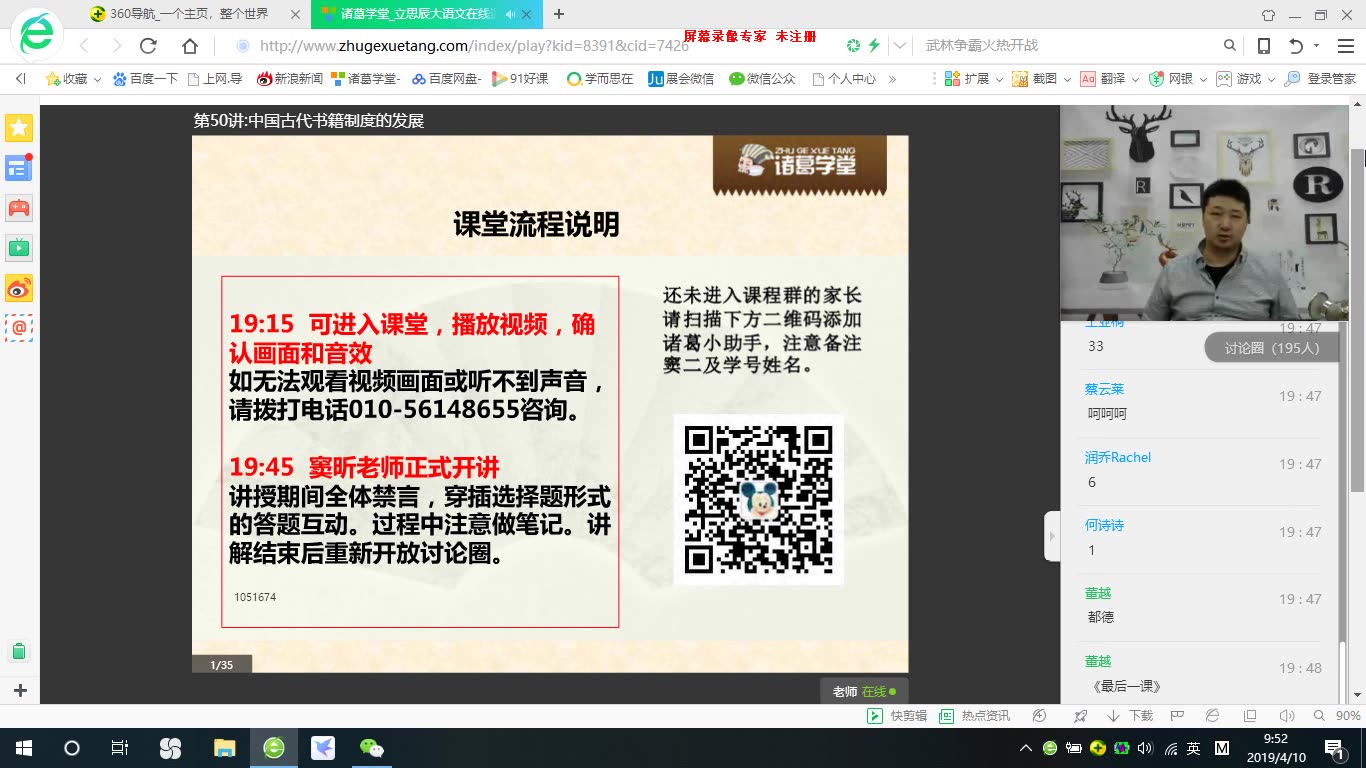Open the 百度一下 bookmark
This screenshot has height=768, width=1366.
tap(145, 78)
